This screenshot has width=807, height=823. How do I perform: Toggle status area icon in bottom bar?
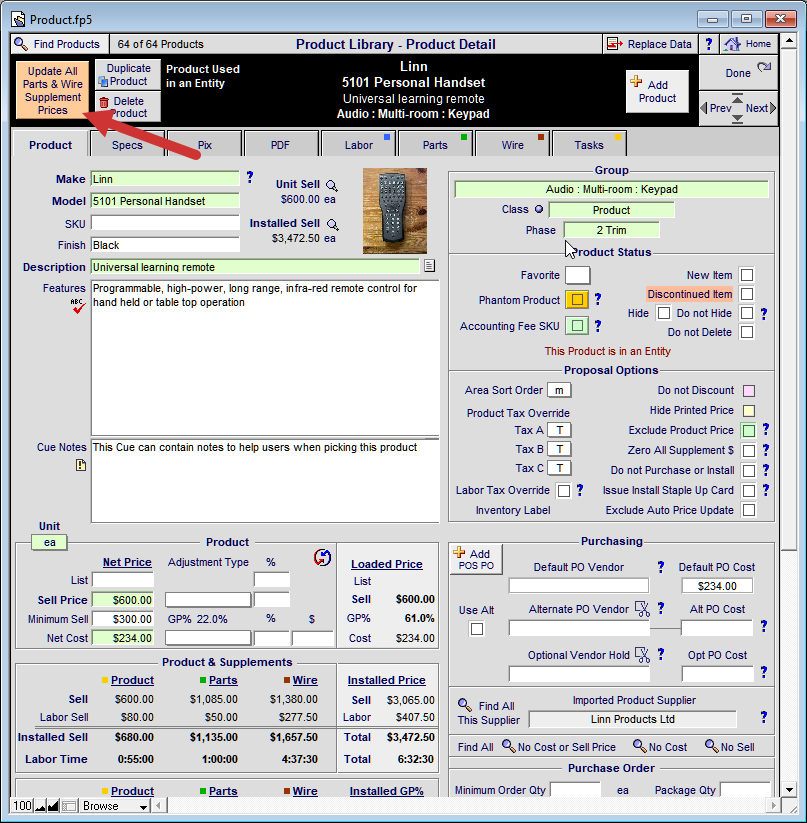pyautogui.click(x=69, y=806)
